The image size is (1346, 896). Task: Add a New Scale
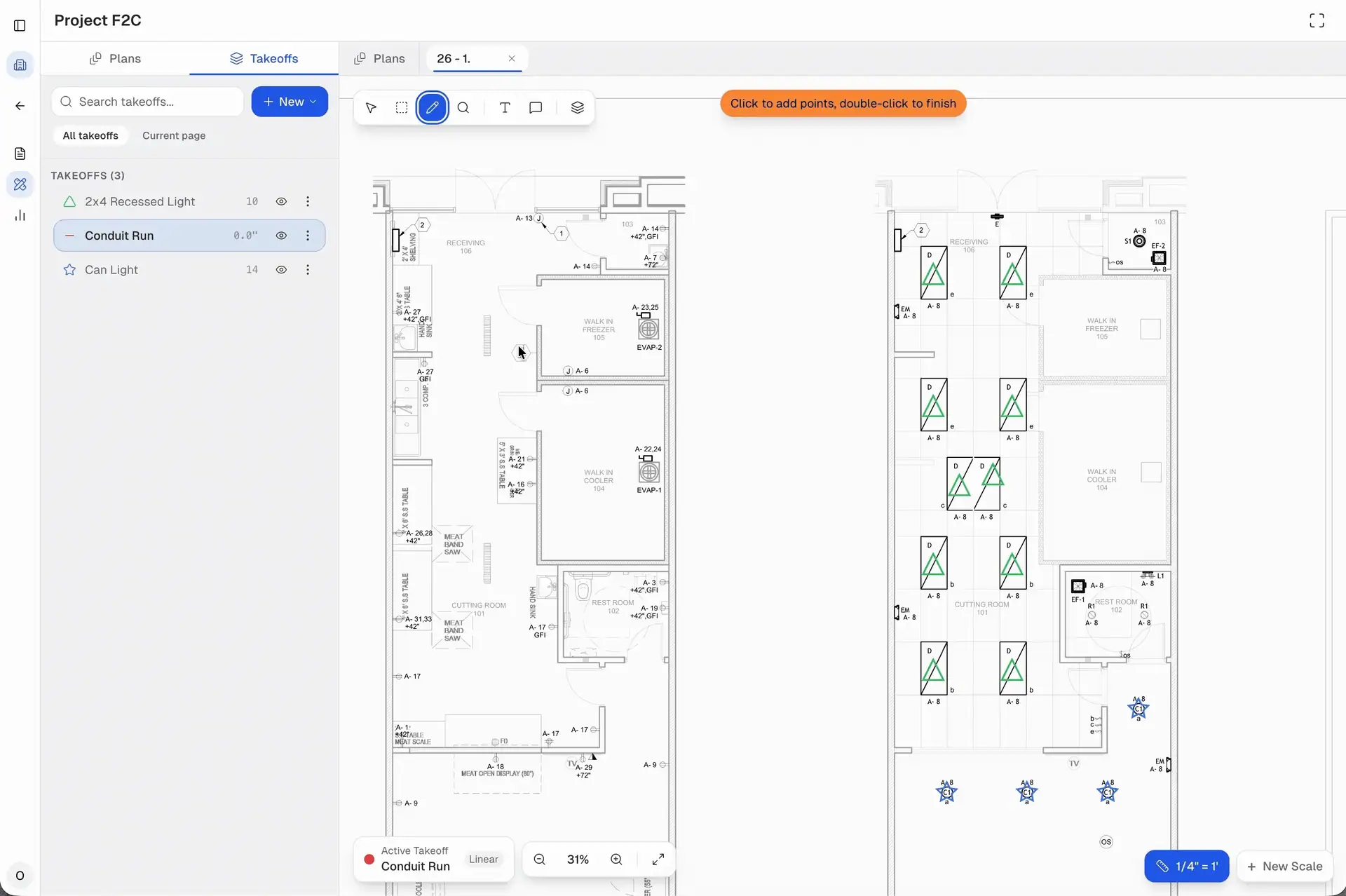coord(1284,867)
